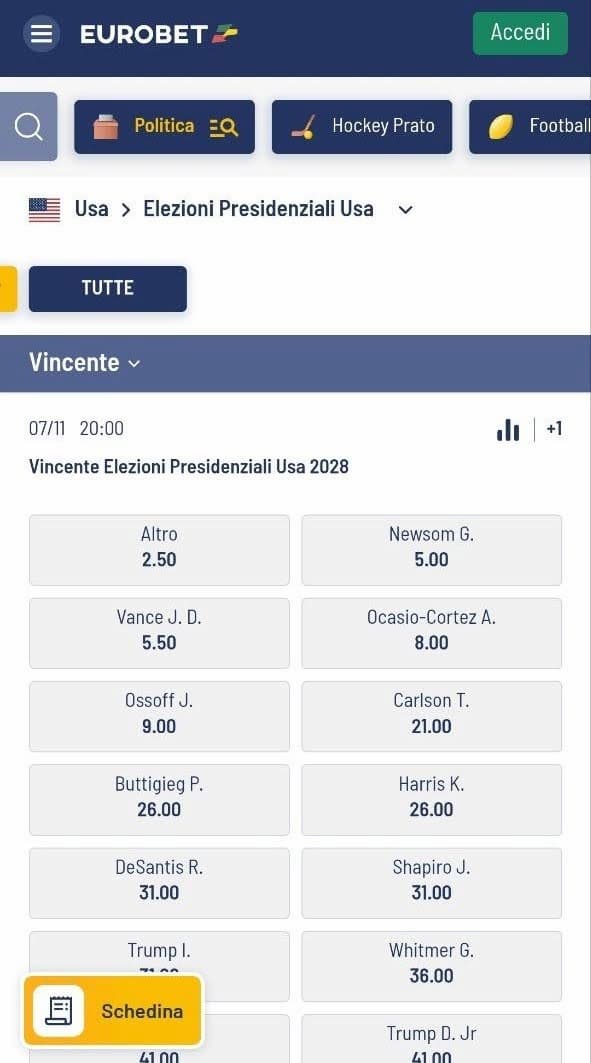
Task: Show the +1 additional markets
Action: [x=554, y=429]
